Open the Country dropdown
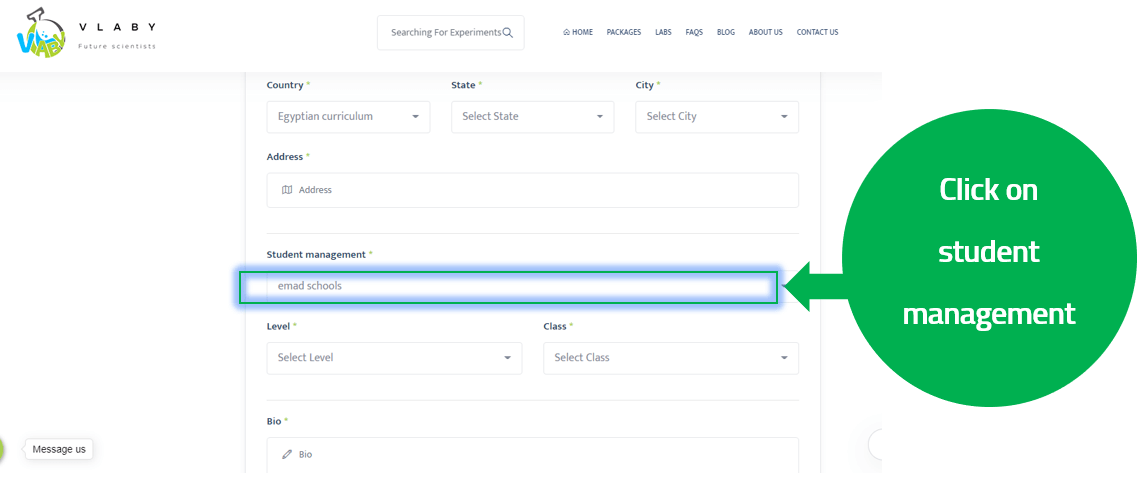The height and width of the screenshot is (478, 1146). [348, 117]
